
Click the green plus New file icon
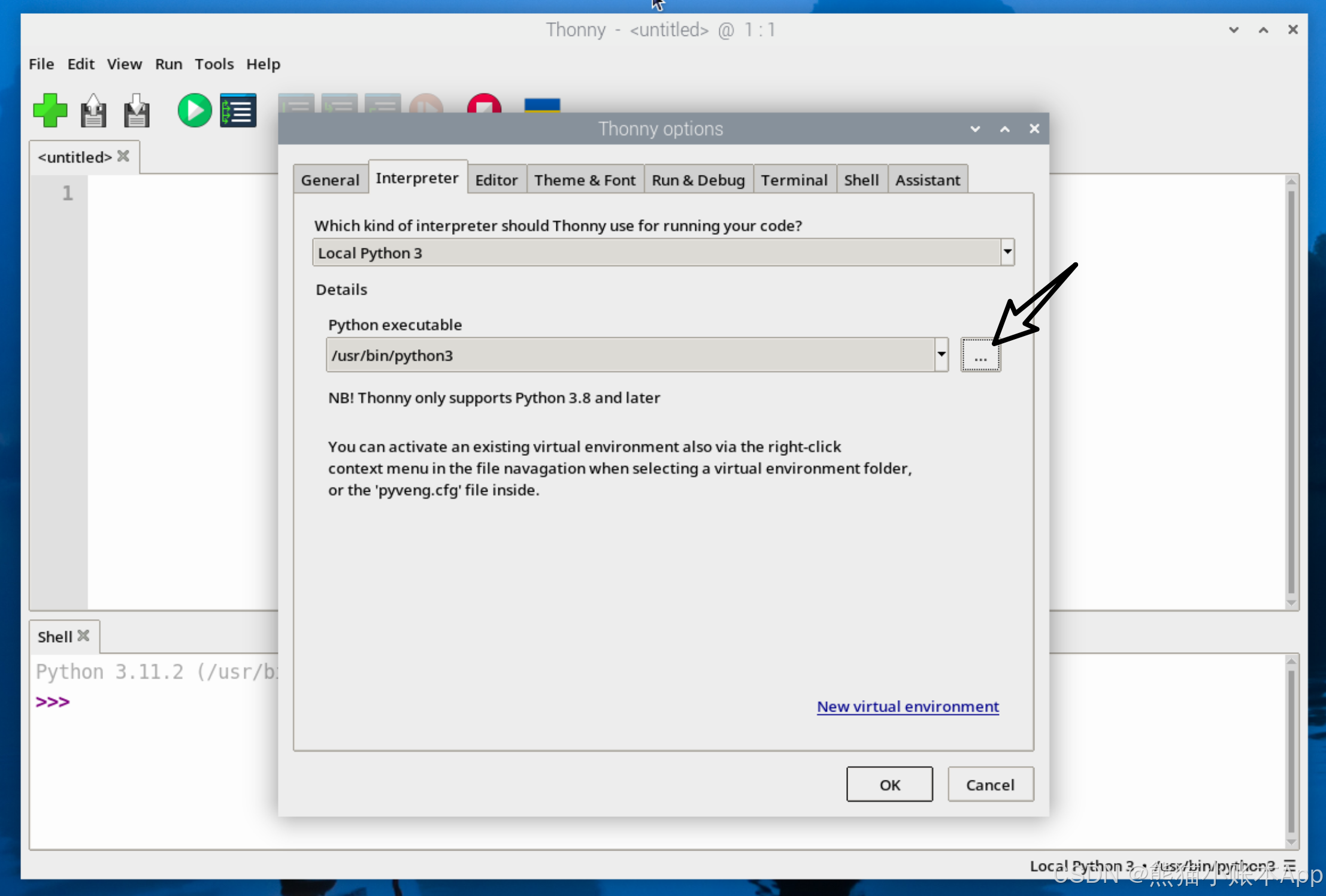click(50, 111)
